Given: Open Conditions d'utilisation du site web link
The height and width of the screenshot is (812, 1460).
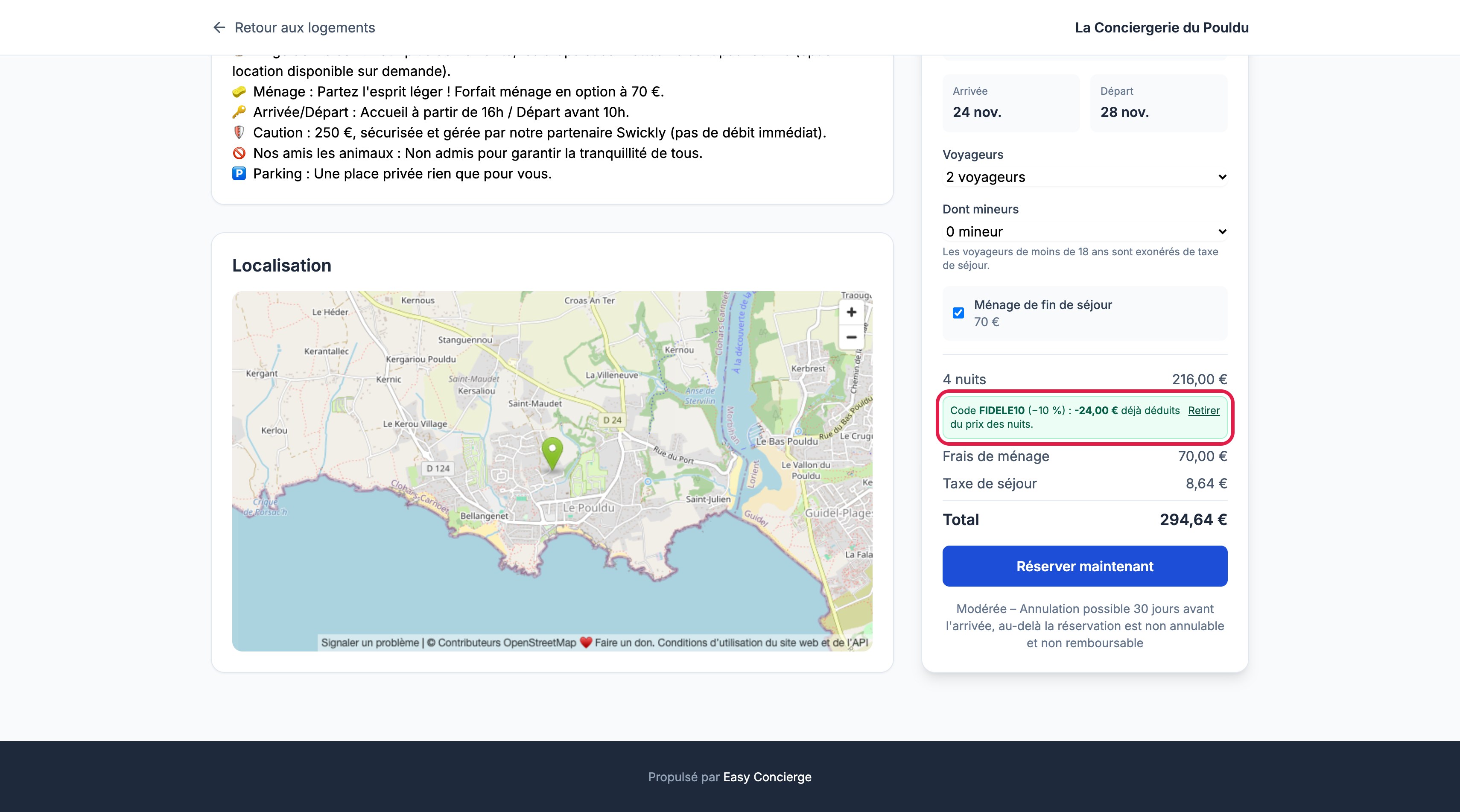Looking at the screenshot, I should point(763,643).
